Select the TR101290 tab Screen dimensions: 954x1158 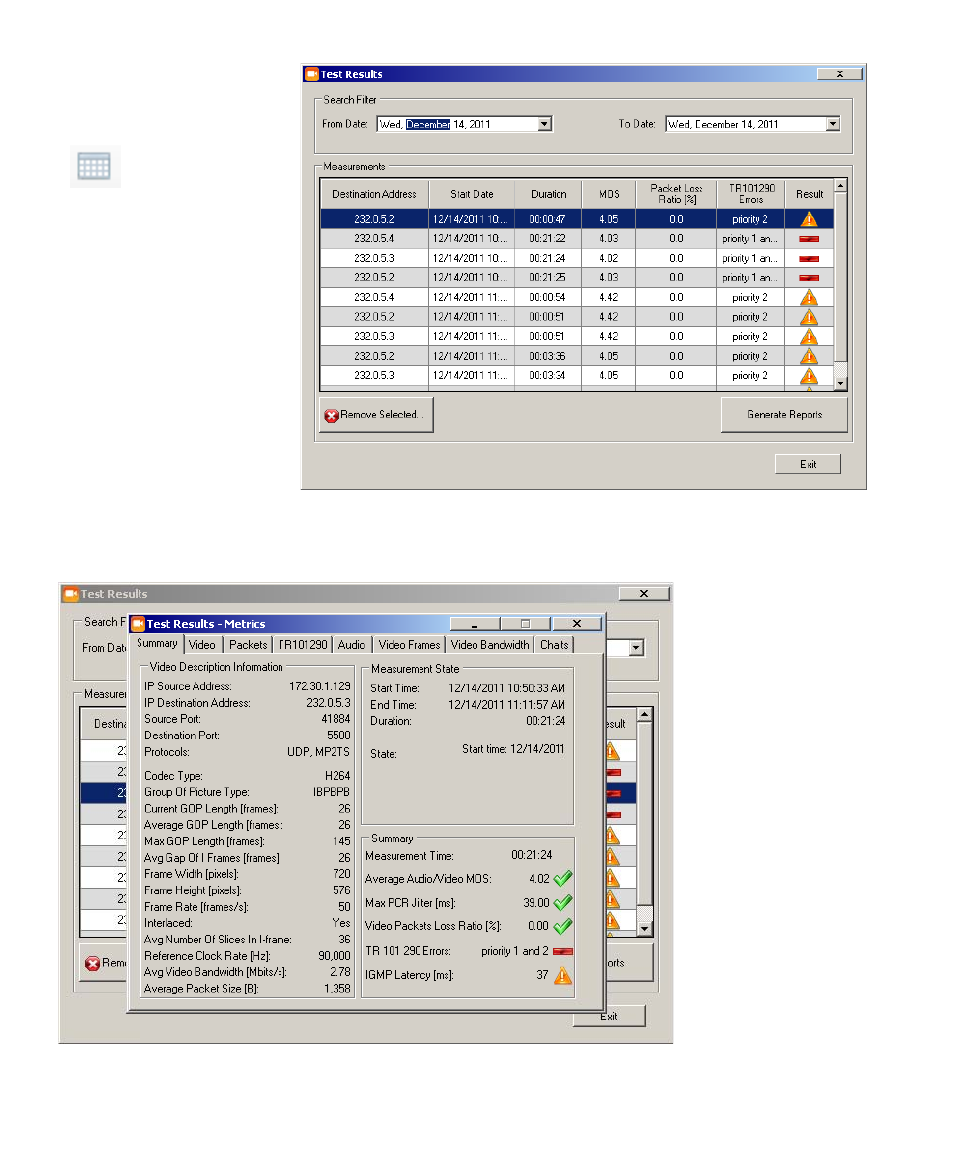point(303,645)
